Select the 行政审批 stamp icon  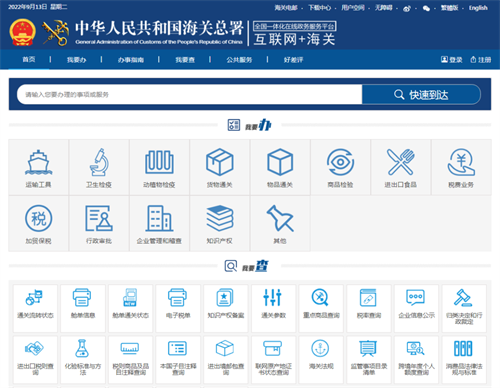[x=99, y=218]
